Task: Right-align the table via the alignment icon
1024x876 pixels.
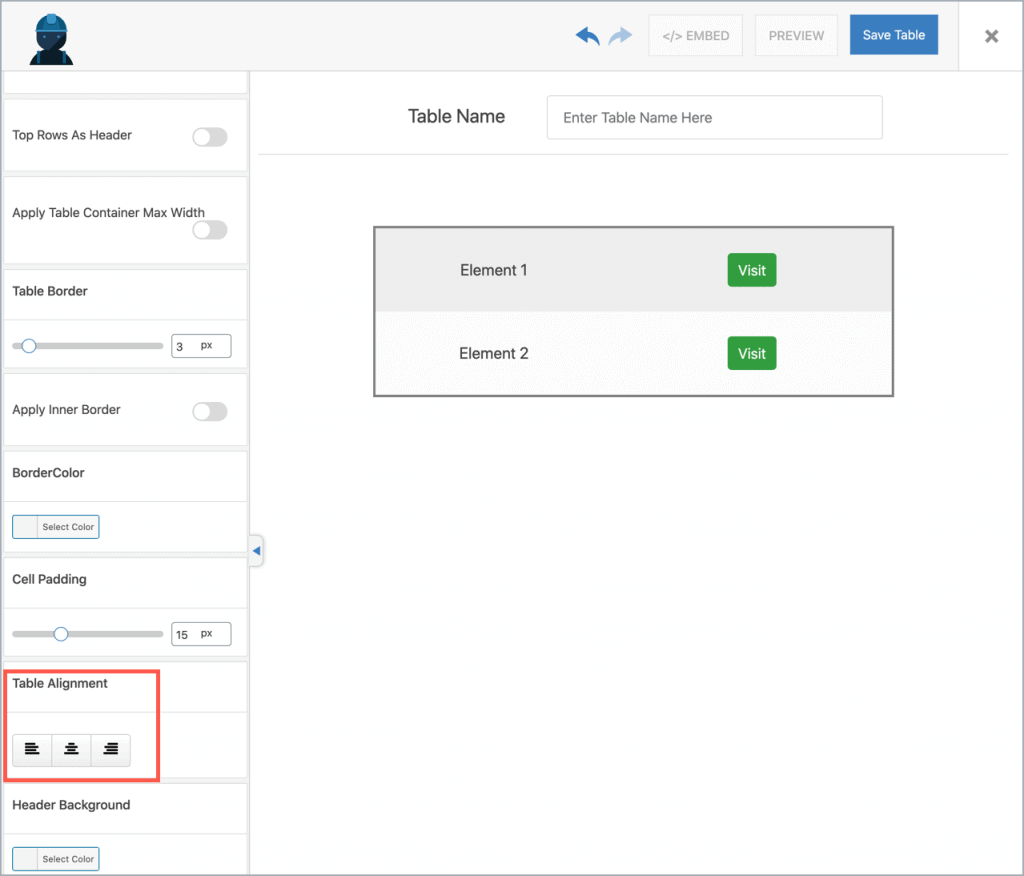Action: [x=111, y=750]
